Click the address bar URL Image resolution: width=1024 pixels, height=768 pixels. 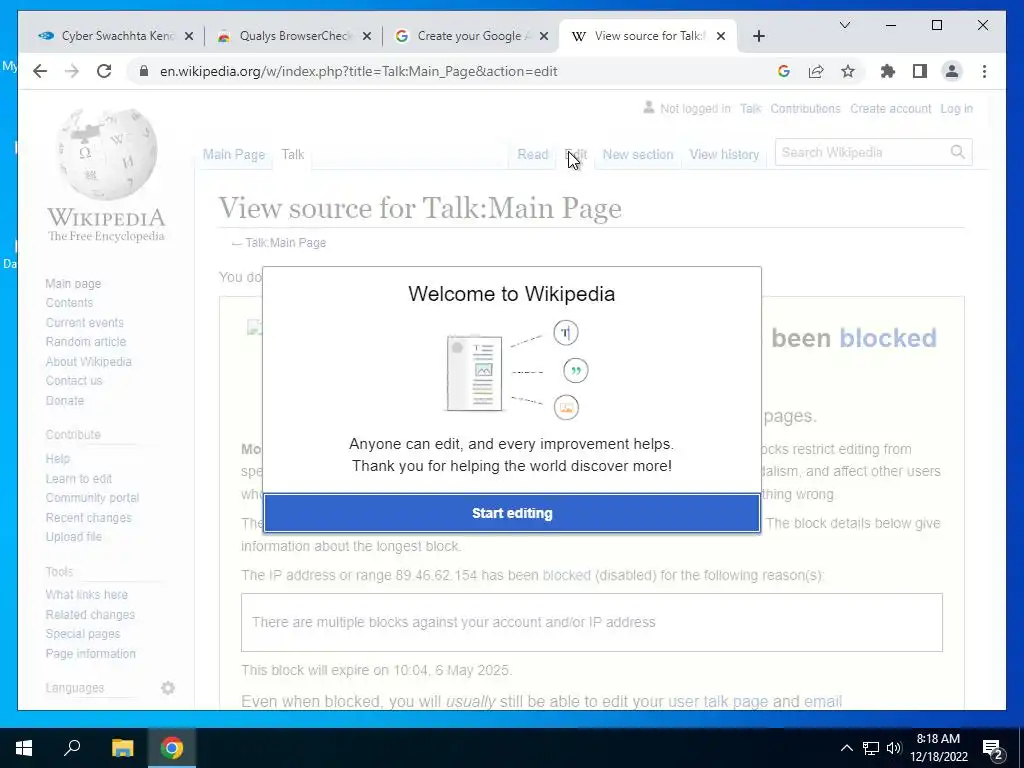click(359, 71)
